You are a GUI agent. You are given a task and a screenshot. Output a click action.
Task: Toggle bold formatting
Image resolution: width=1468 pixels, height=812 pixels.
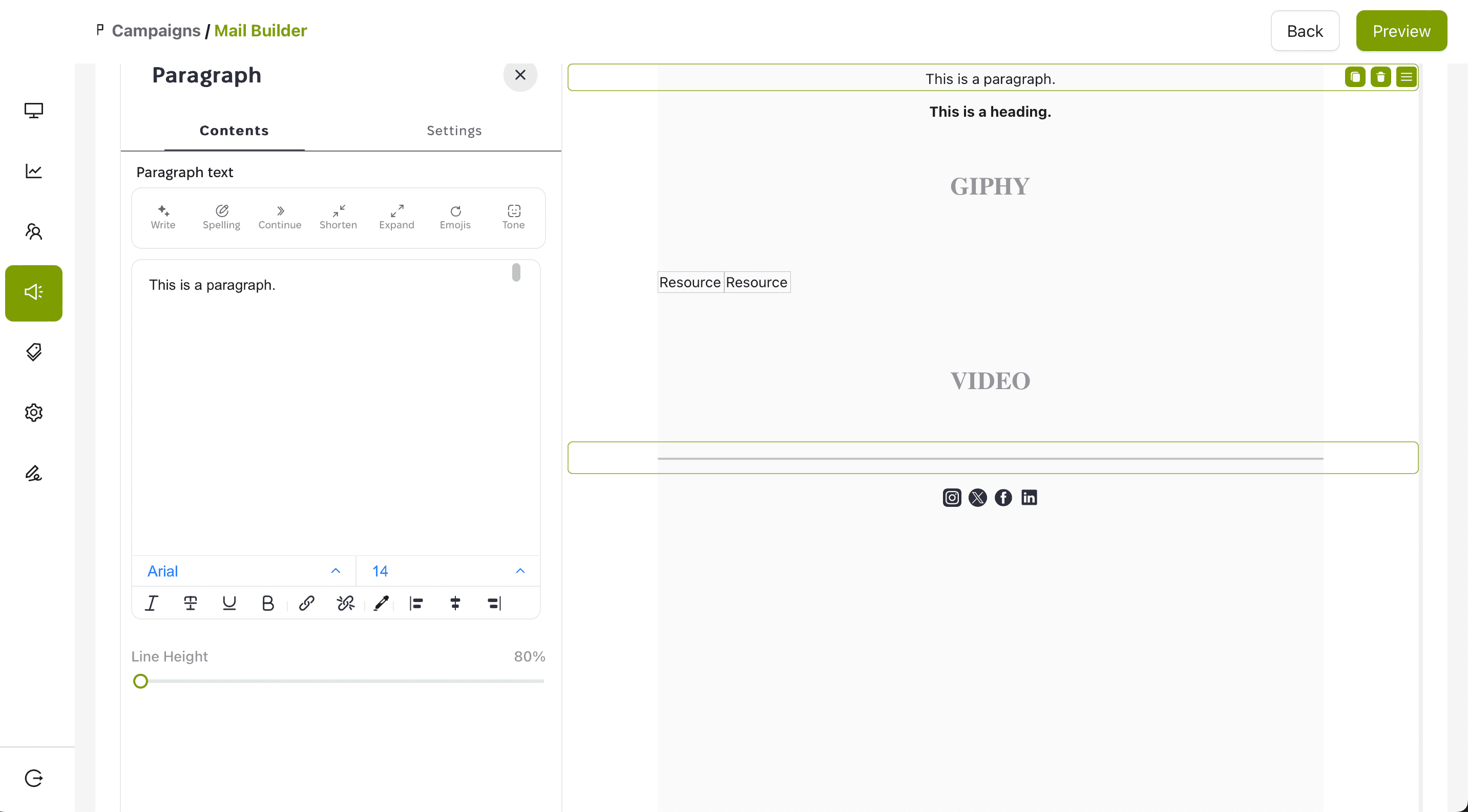(268, 603)
